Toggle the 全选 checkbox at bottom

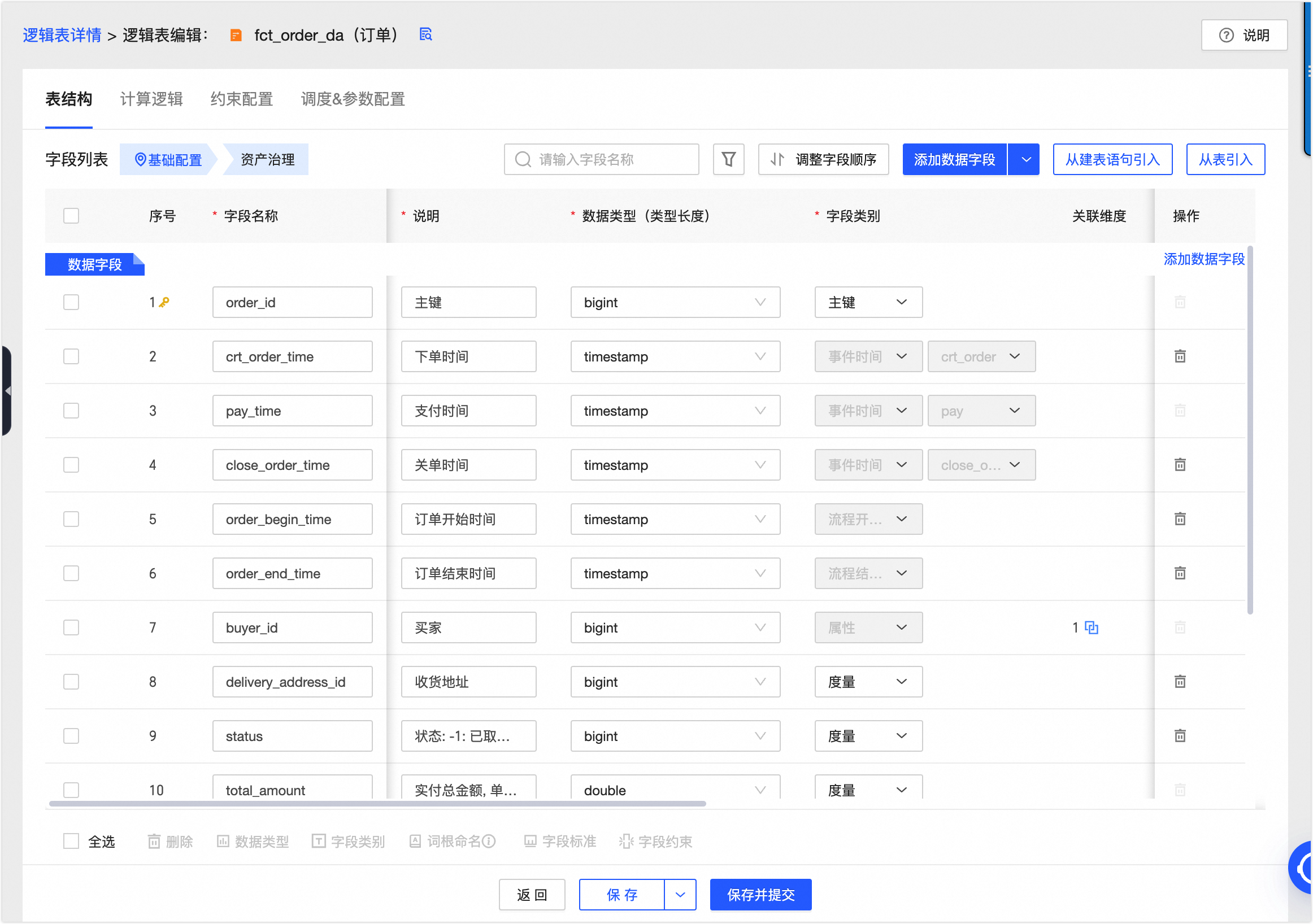click(x=71, y=842)
